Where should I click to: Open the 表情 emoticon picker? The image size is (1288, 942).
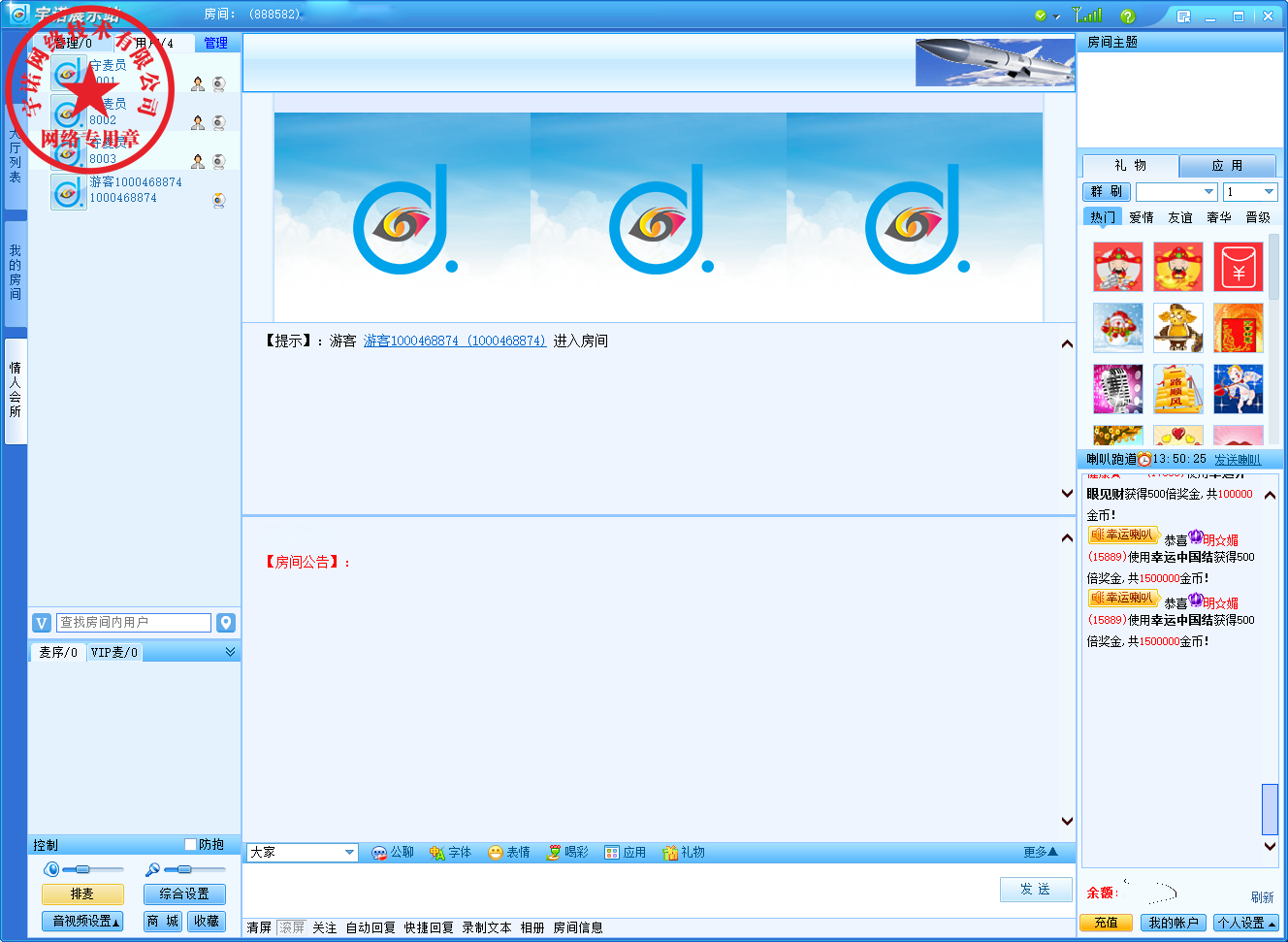click(509, 853)
